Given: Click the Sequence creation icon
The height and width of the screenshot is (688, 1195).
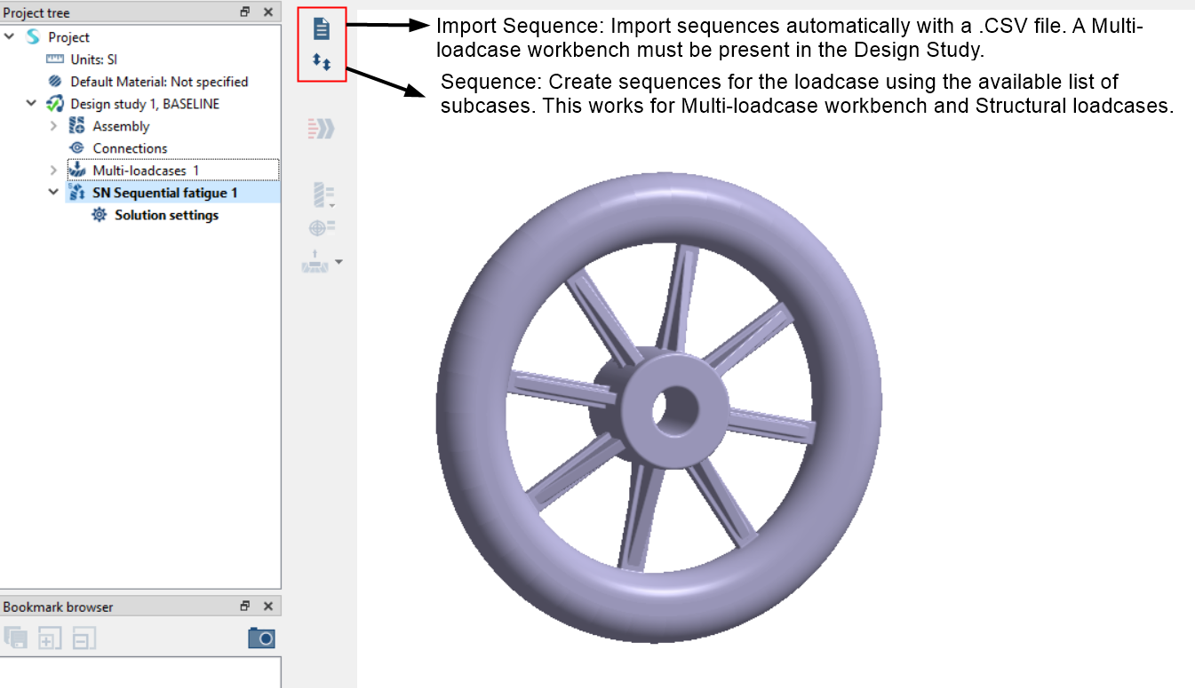Looking at the screenshot, I should tap(321, 62).
